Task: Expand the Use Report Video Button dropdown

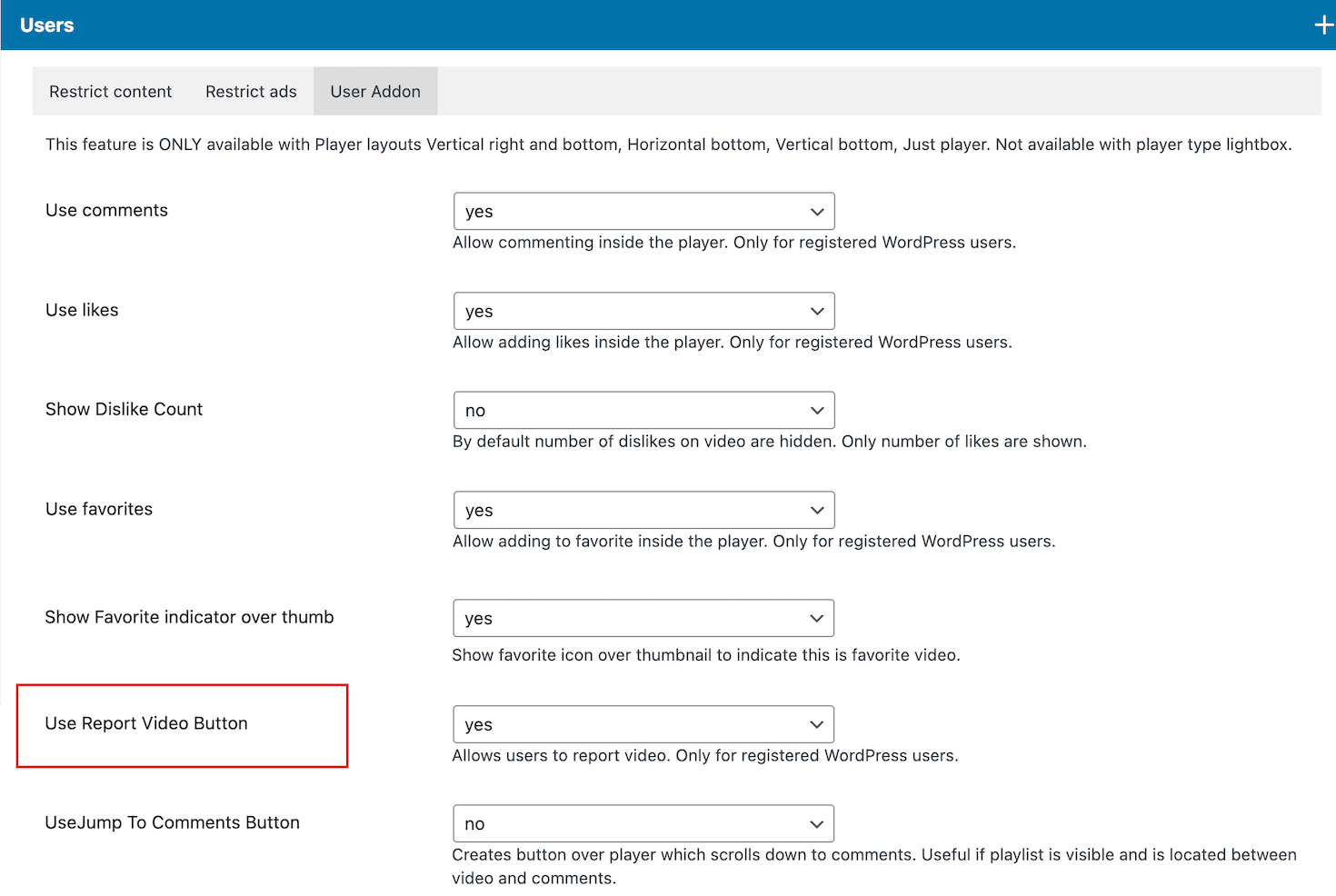Action: 643,725
